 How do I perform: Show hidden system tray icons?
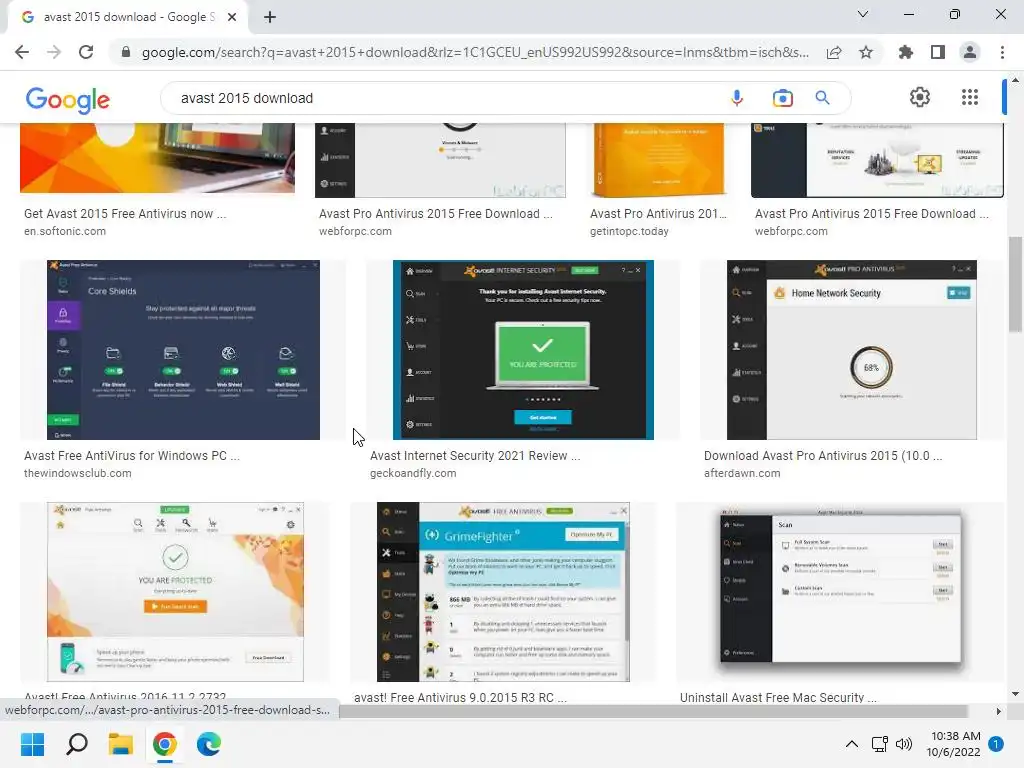852,744
